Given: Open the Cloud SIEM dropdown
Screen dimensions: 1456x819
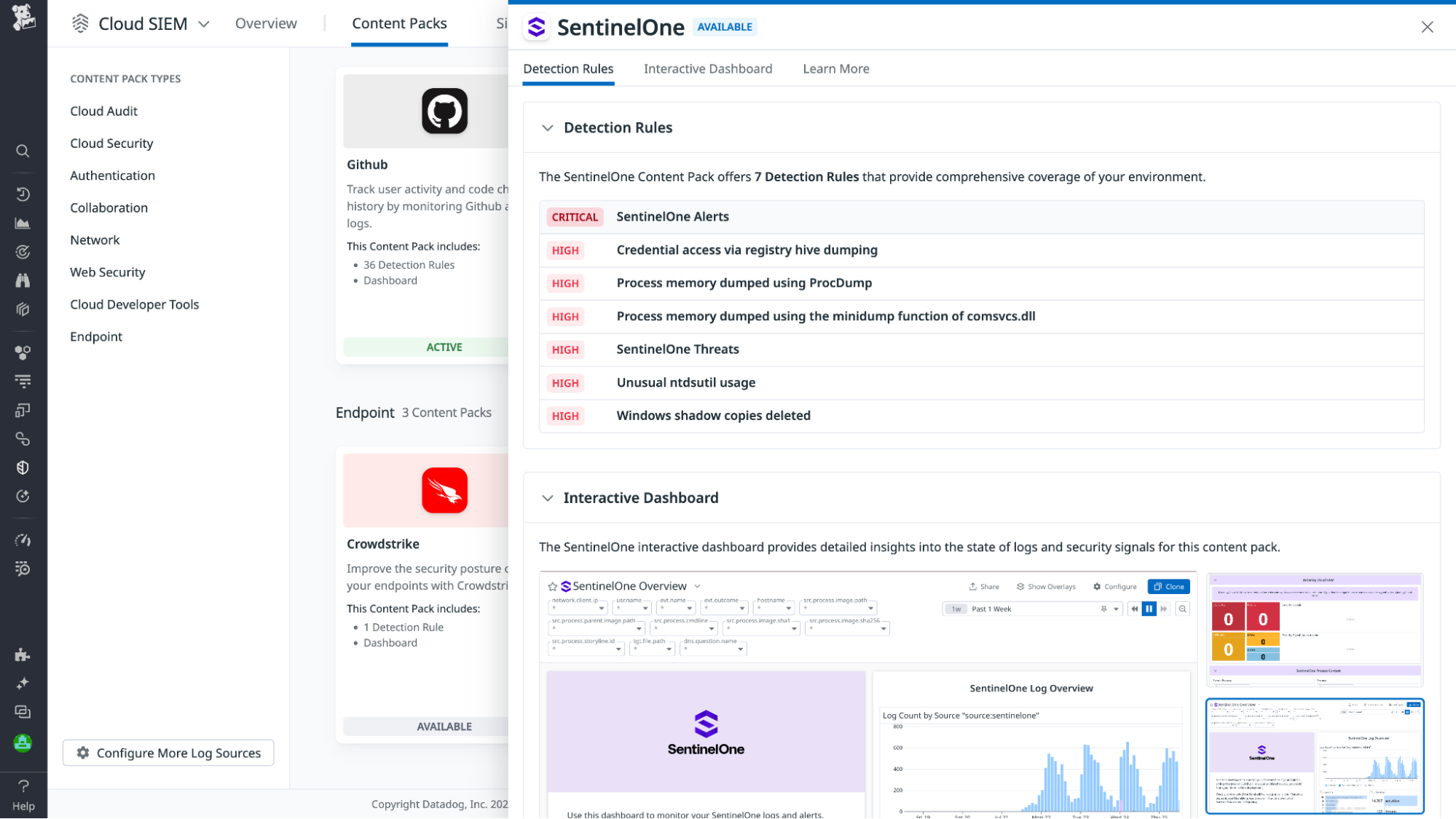Looking at the screenshot, I should pyautogui.click(x=205, y=23).
